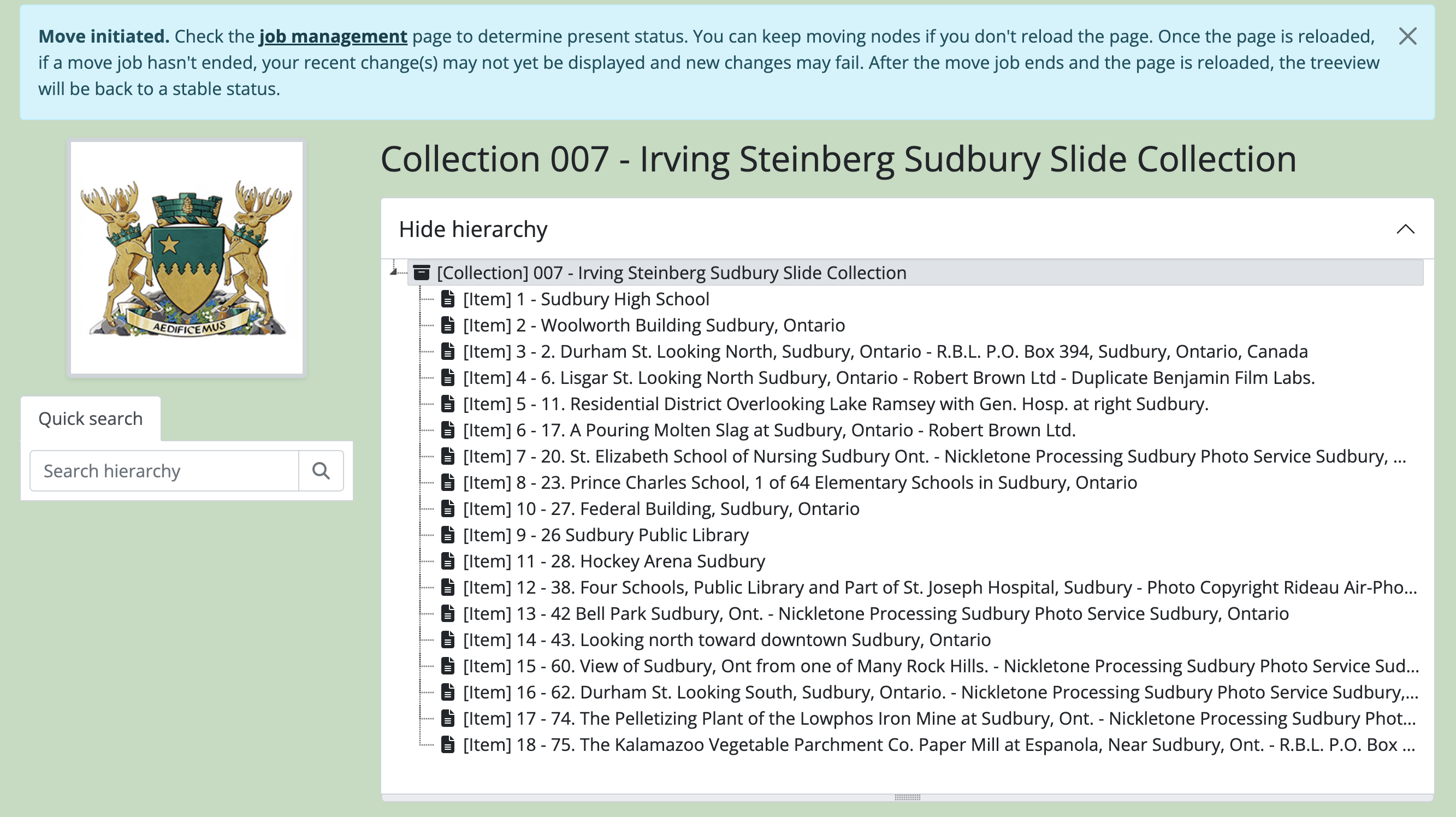Click document icon beside Item 9 Public Library
1456x817 pixels.
[448, 535]
